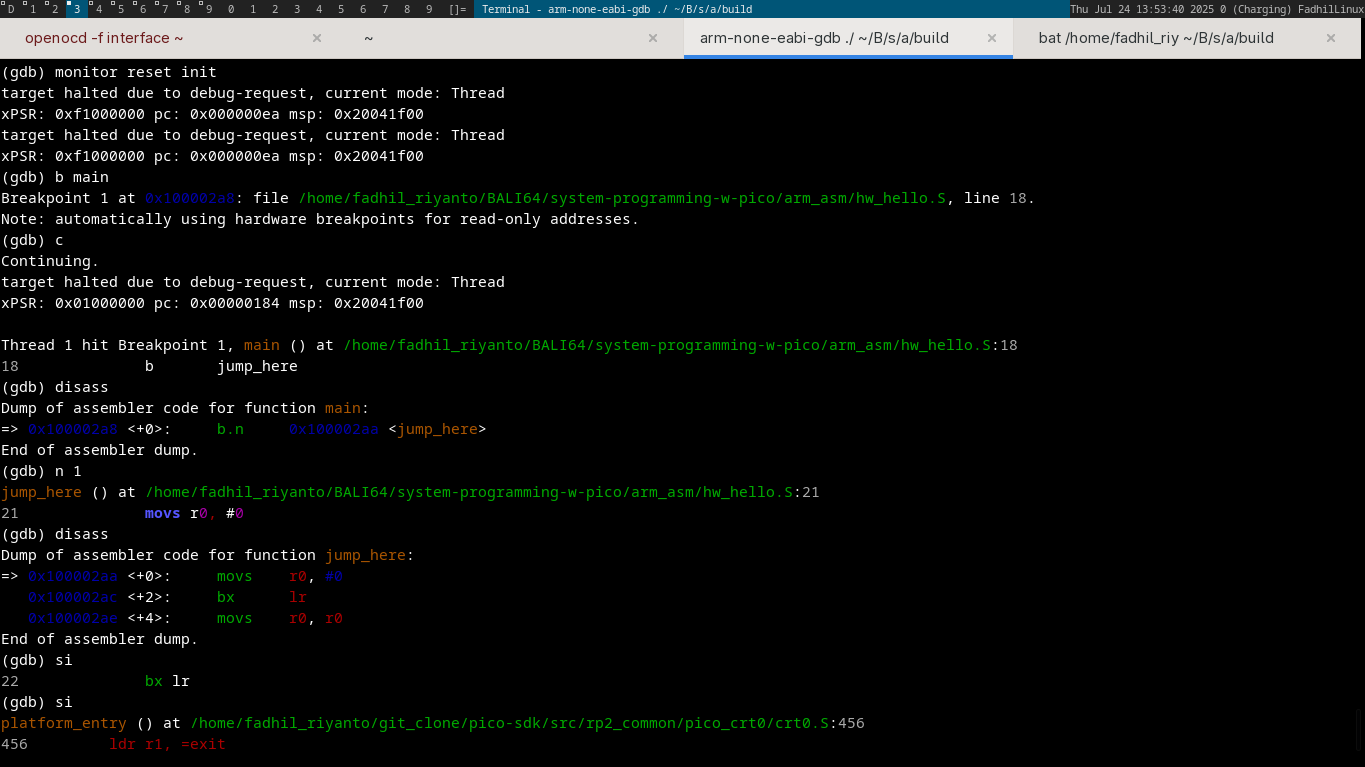1365x767 pixels.
Task: Switch to tag 0 in the top bar
Action: [x=231, y=9]
